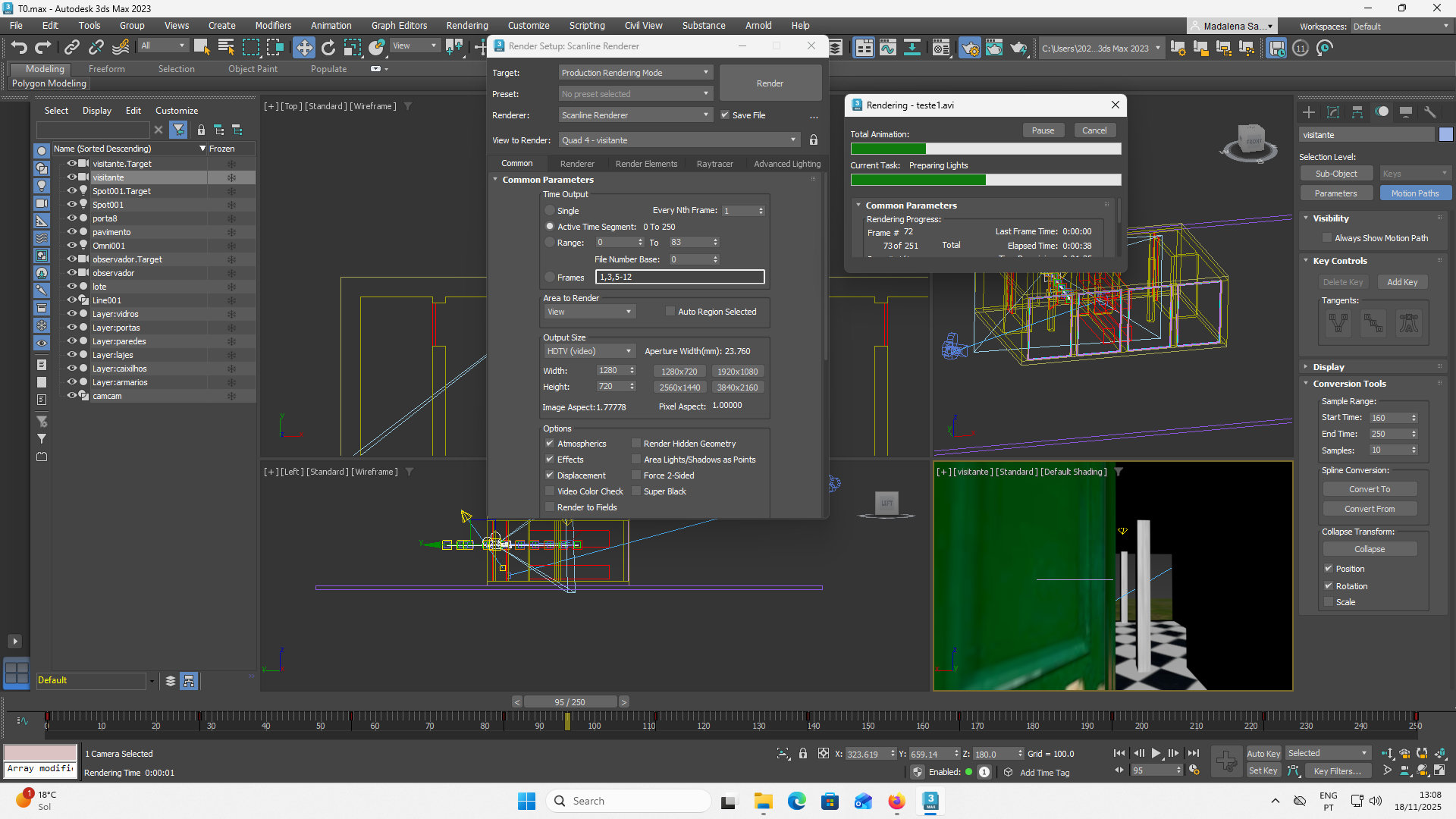Viewport: 1456px width, 819px height.
Task: Uncheck the Save File option
Action: pos(725,115)
